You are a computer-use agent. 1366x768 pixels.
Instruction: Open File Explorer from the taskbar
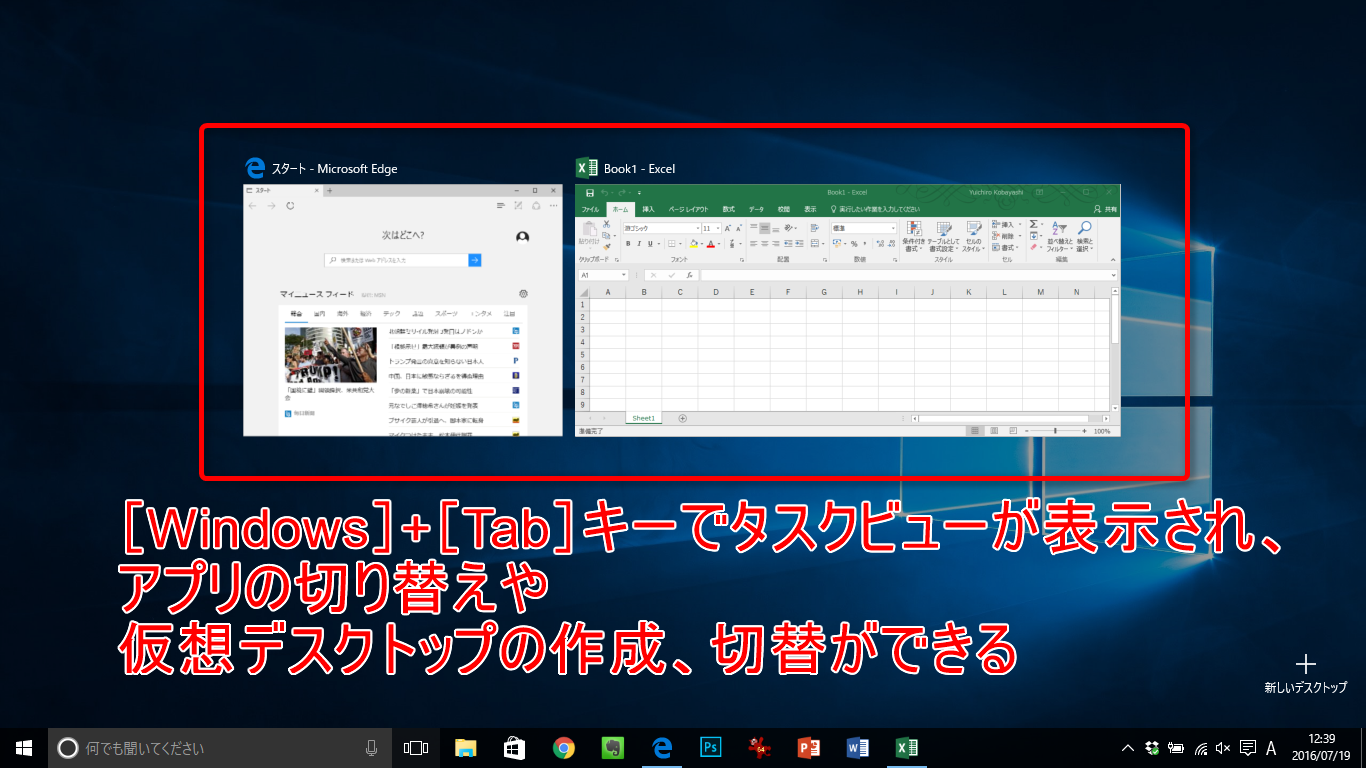(465, 747)
